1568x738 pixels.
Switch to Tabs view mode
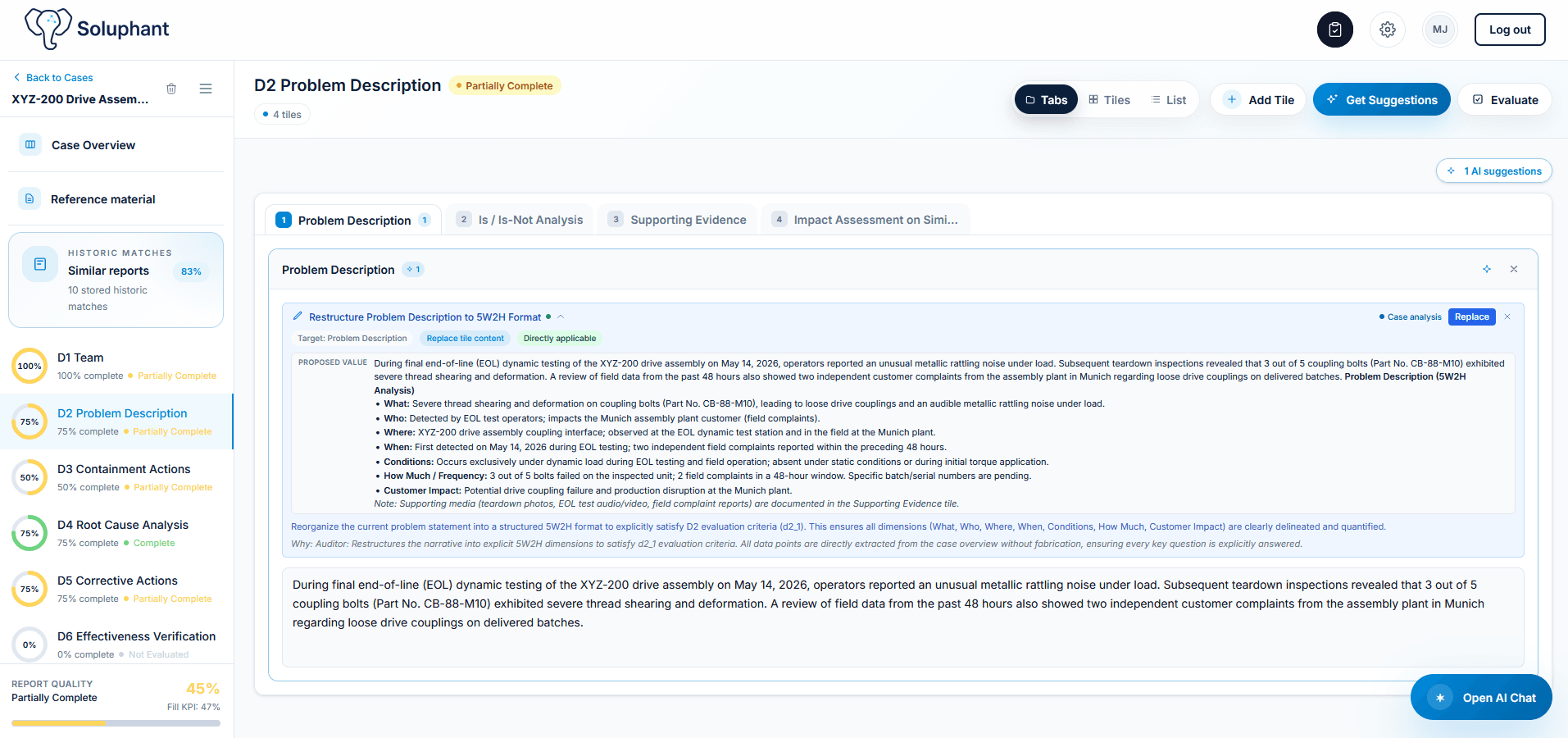click(1046, 100)
